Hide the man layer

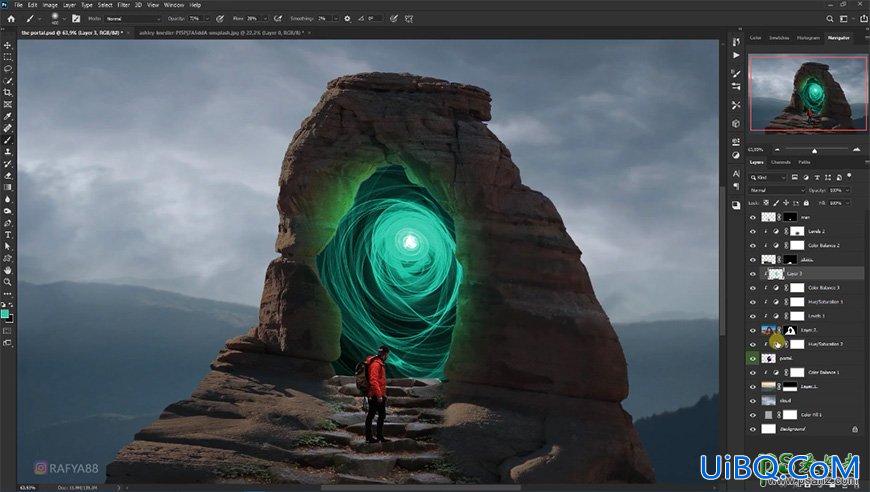click(753, 217)
